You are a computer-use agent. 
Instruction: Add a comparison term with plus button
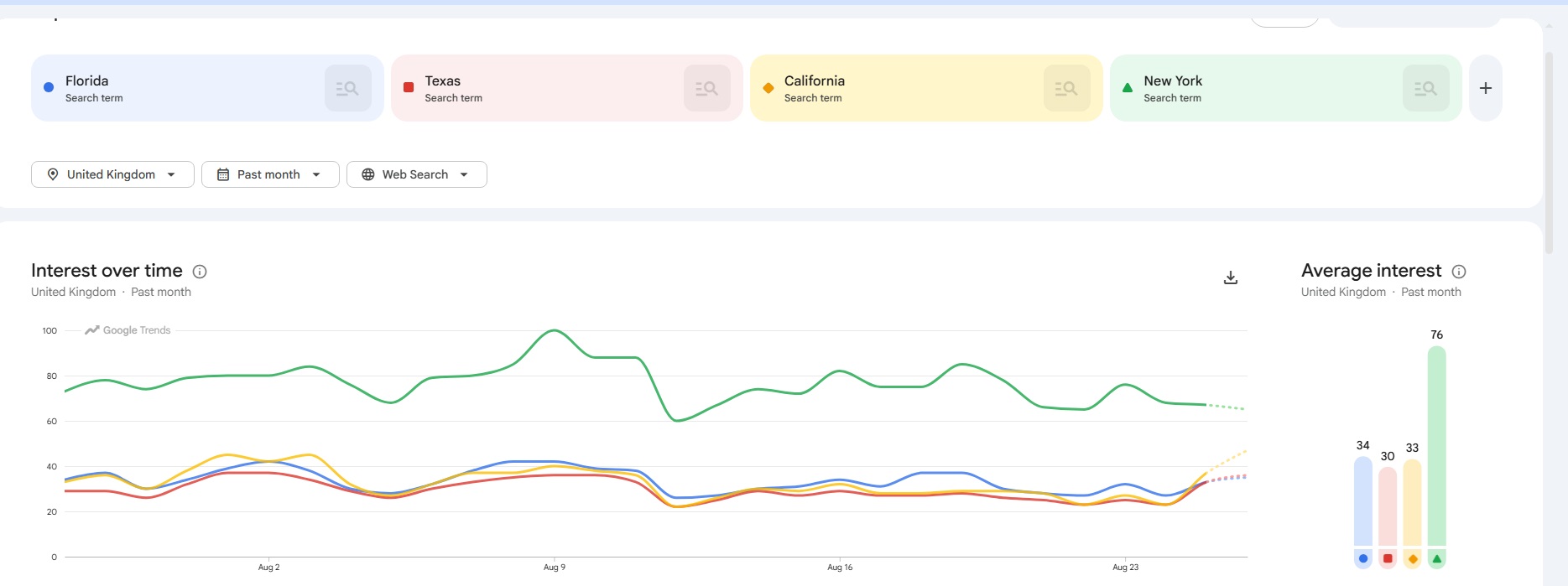point(1486,88)
